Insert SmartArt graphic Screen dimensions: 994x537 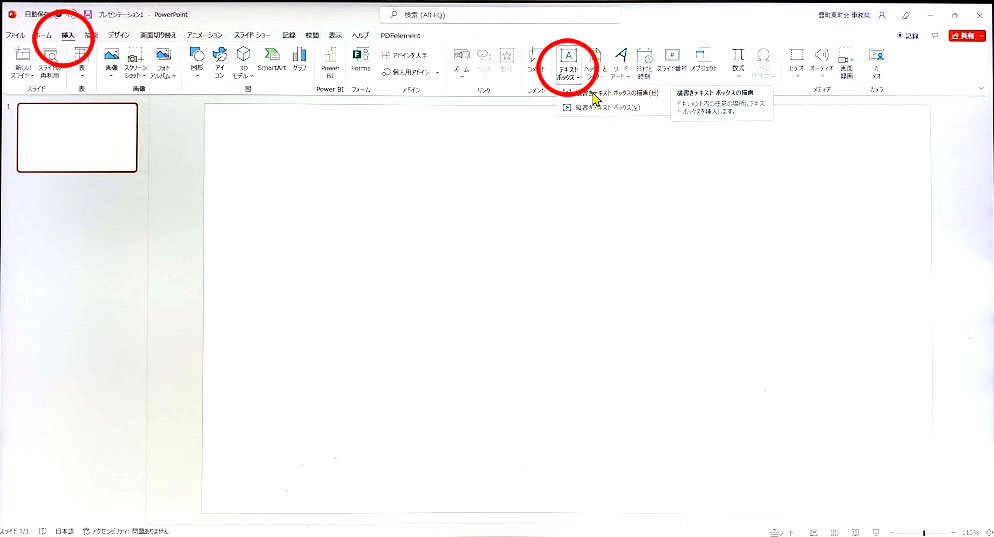[271, 60]
